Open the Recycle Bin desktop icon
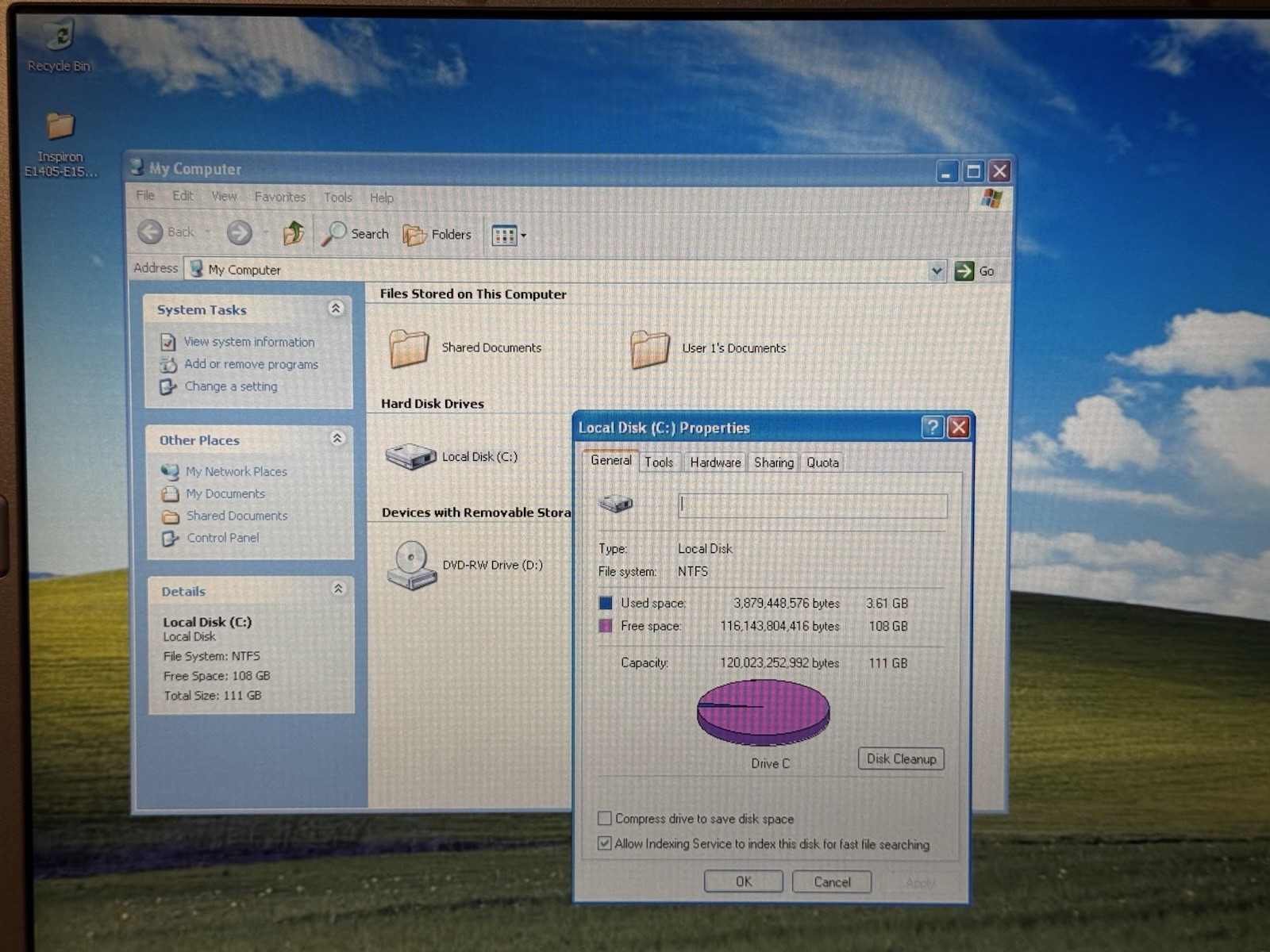 [60, 35]
